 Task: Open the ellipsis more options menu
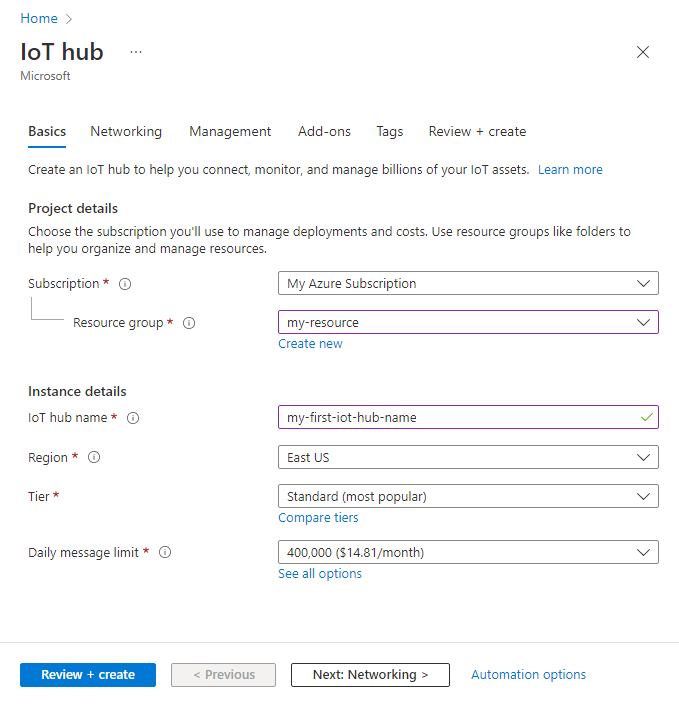(136, 52)
